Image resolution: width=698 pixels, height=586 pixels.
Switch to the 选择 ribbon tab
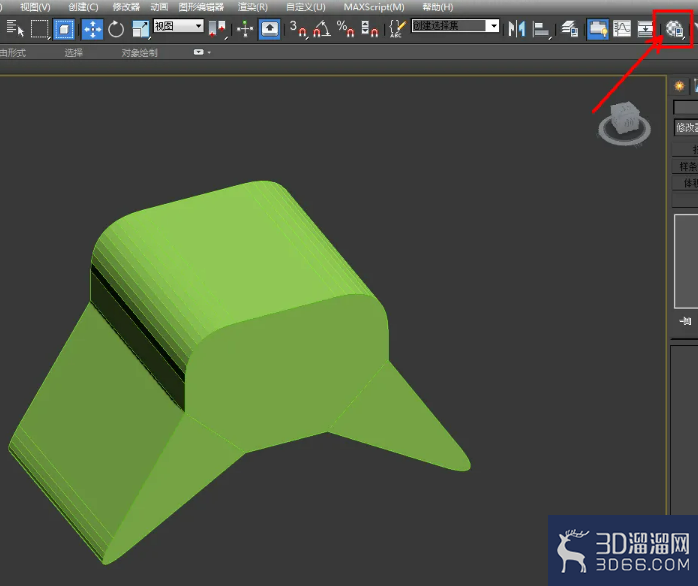point(73,53)
